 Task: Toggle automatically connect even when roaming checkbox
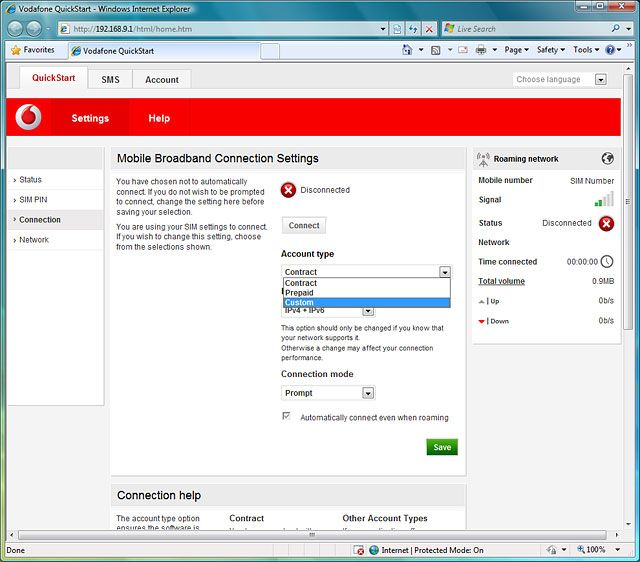(288, 417)
